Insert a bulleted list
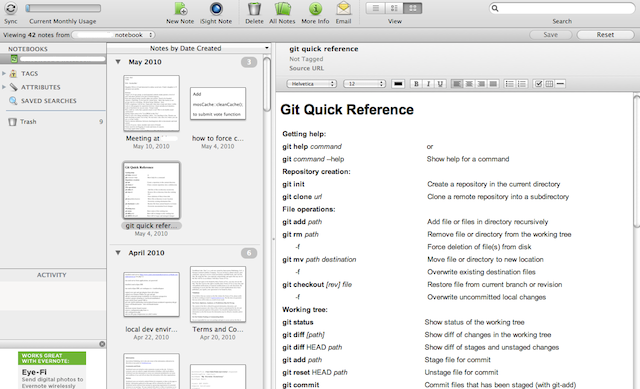 coord(510,84)
